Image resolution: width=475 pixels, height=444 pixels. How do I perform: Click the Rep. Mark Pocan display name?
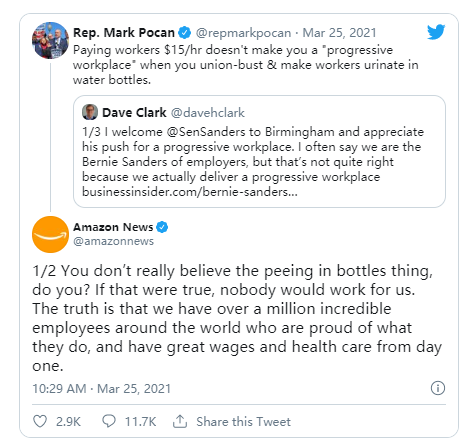tap(124, 33)
